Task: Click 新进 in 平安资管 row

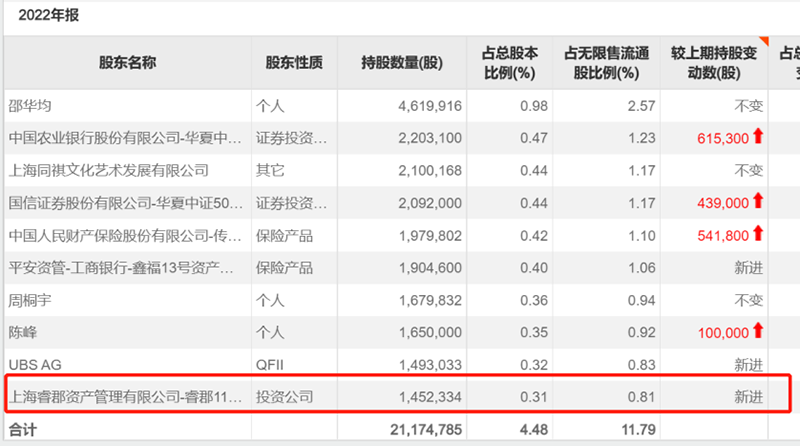Action: (748, 268)
